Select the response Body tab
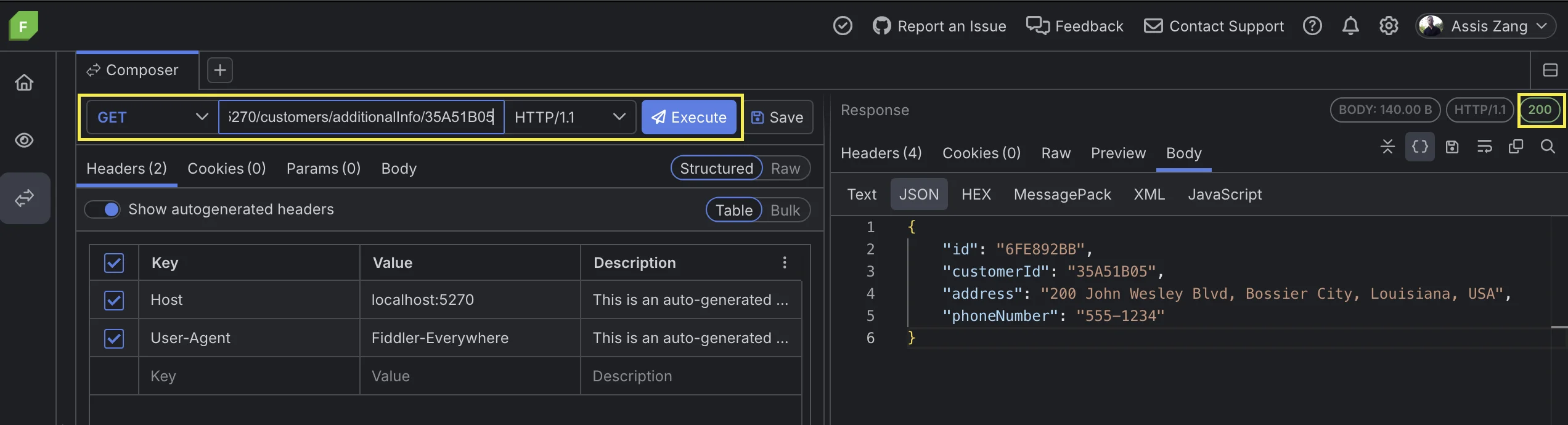This screenshot has height=425, width=1568. 1183,153
